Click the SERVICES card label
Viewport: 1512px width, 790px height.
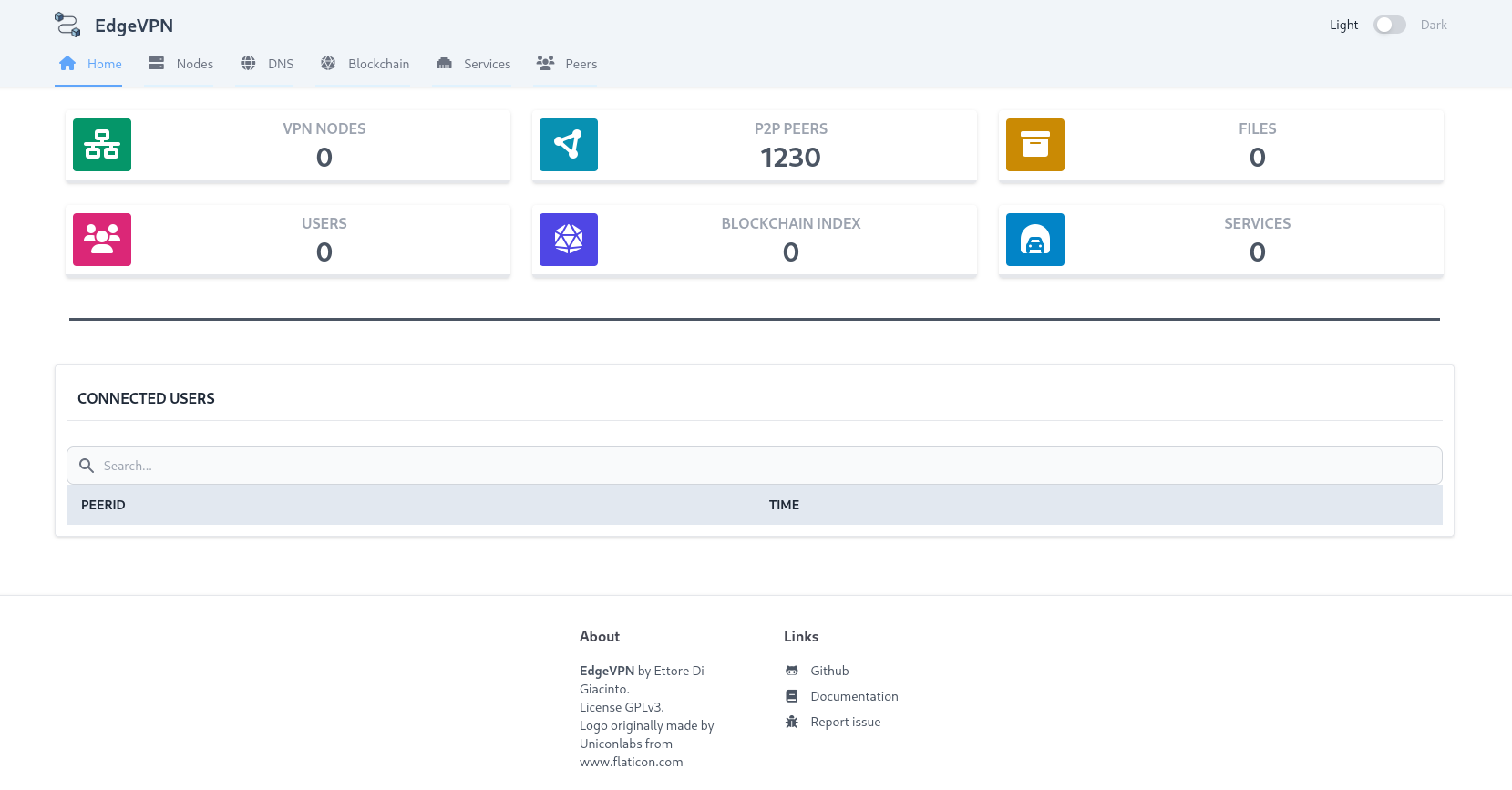(x=1258, y=223)
